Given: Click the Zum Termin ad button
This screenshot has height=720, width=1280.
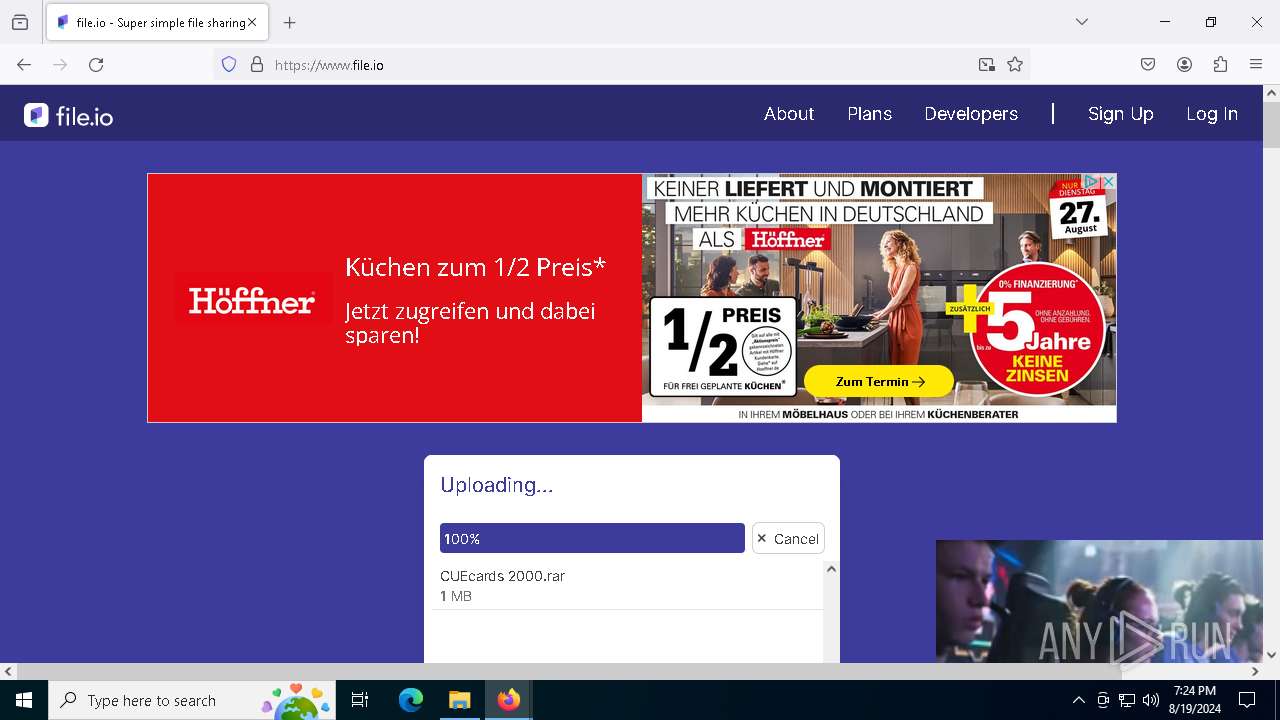Looking at the screenshot, I should point(879,381).
